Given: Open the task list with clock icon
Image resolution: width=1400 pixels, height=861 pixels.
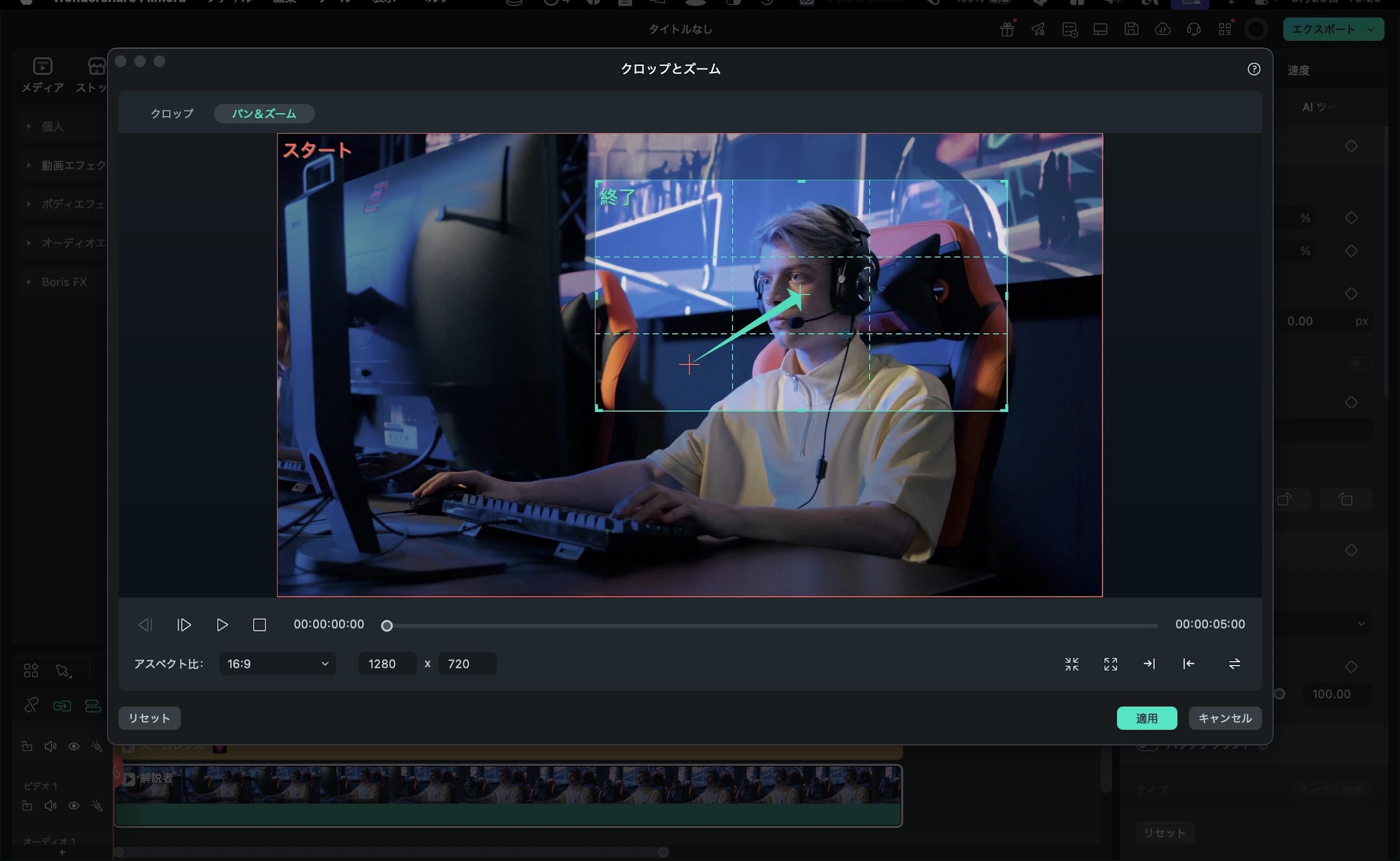Looking at the screenshot, I should 1069,29.
